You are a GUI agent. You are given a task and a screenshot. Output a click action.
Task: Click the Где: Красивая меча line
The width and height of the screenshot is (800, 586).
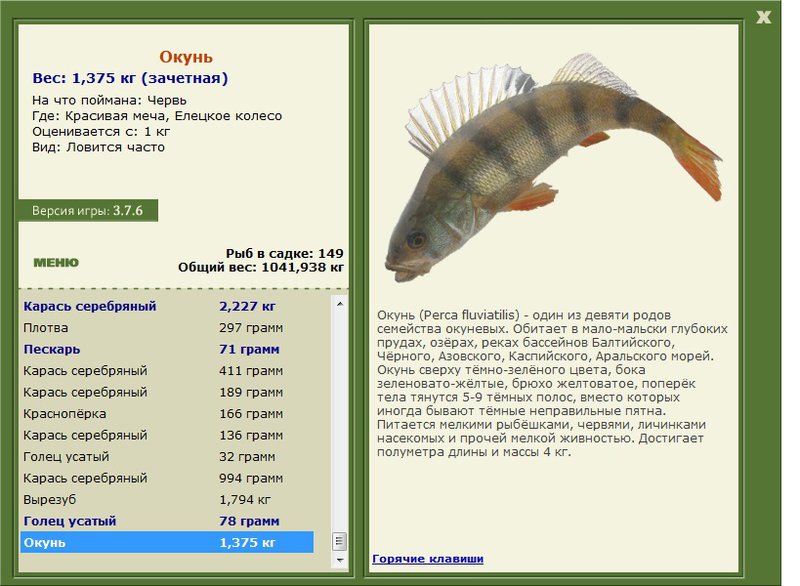point(157,116)
